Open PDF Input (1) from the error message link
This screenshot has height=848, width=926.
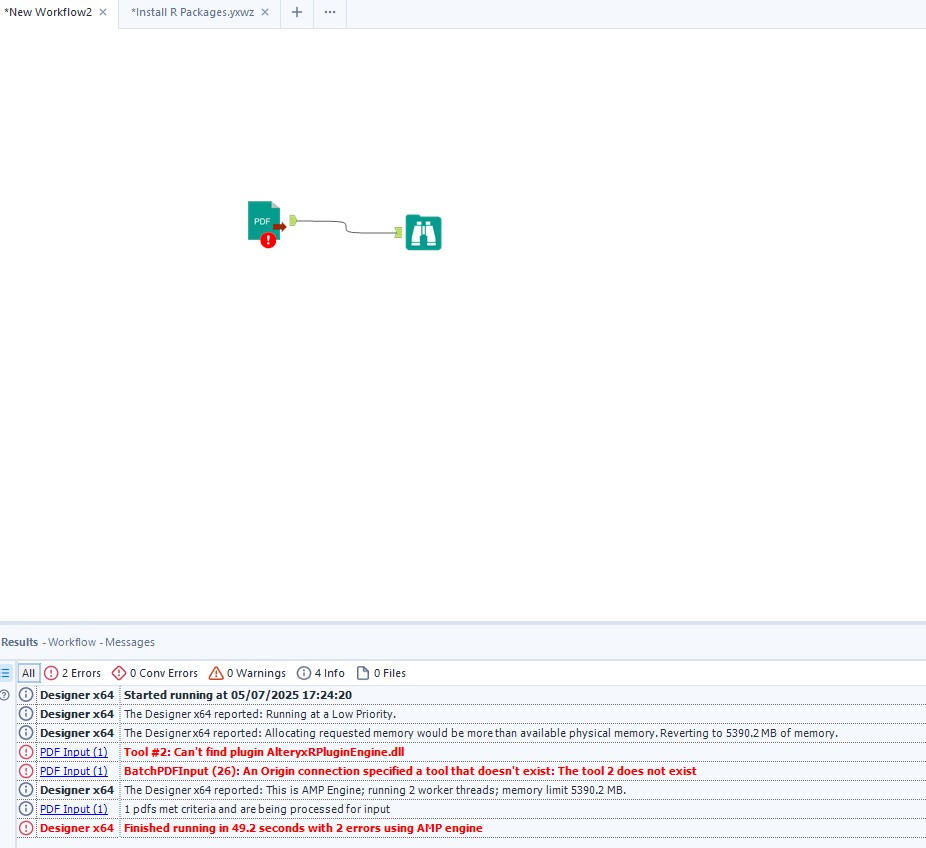click(73, 752)
